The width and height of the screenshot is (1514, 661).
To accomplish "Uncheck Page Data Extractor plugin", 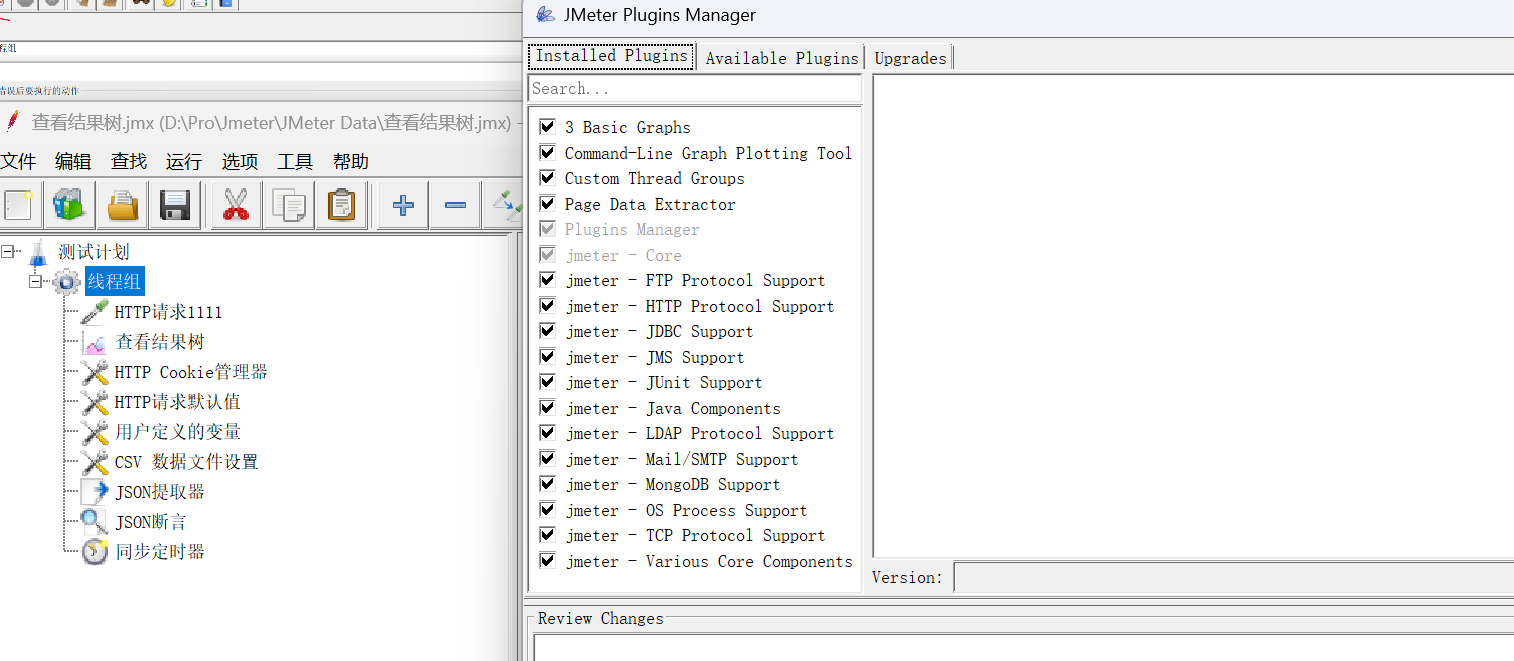I will pyautogui.click(x=547, y=203).
